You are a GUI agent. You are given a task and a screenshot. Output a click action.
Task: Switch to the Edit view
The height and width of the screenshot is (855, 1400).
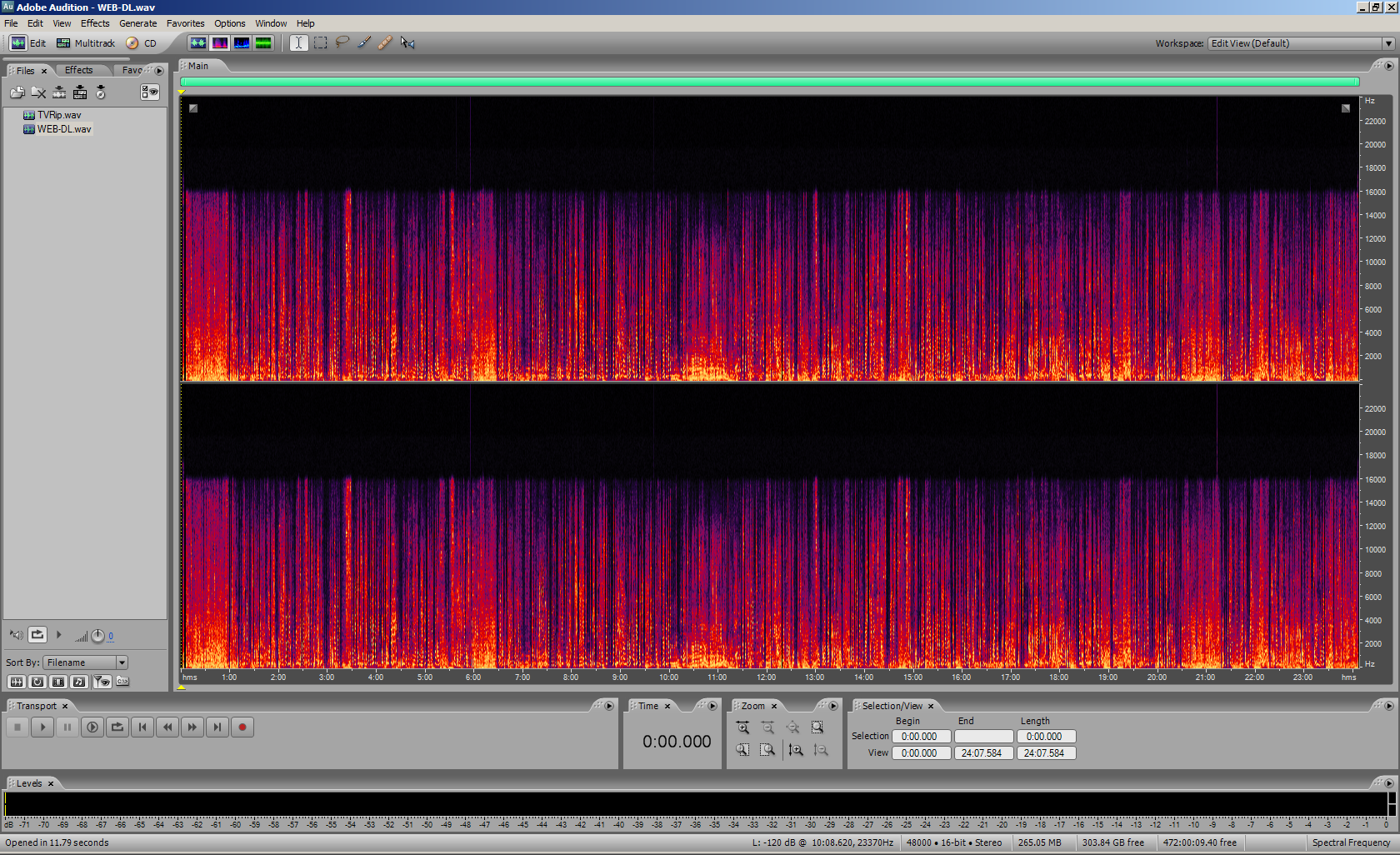coord(28,43)
